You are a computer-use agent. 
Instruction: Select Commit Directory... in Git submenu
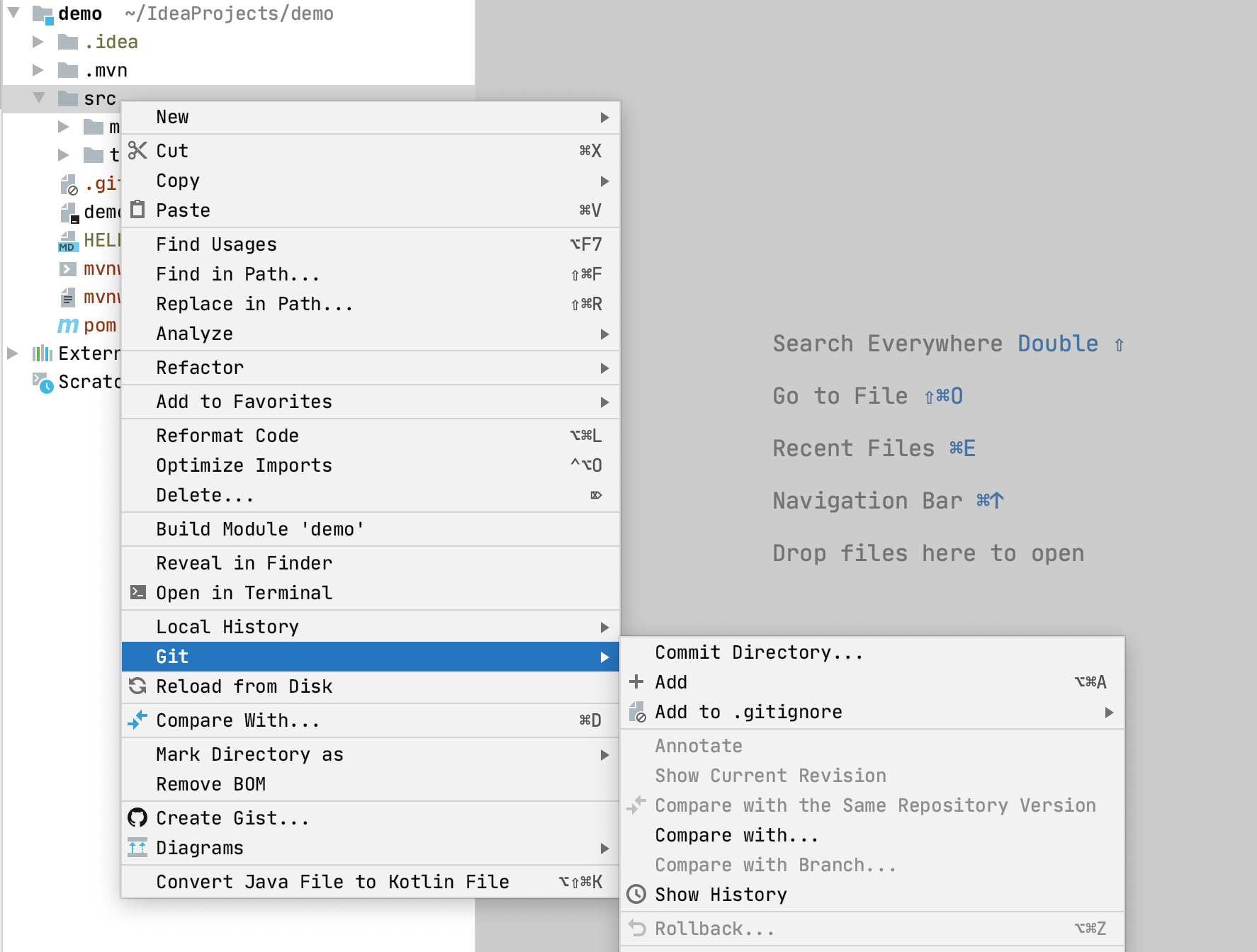coord(872,652)
